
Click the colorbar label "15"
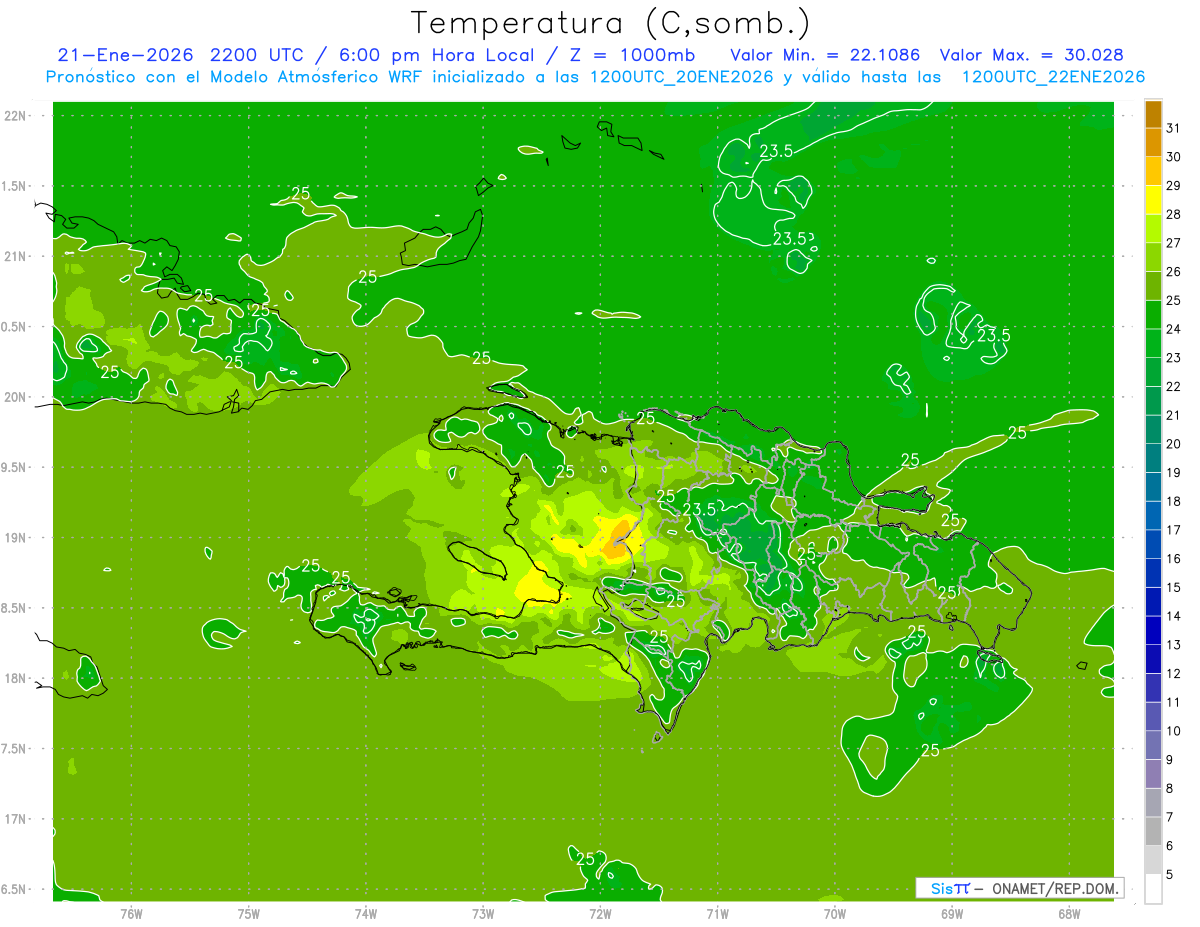tap(1174, 587)
